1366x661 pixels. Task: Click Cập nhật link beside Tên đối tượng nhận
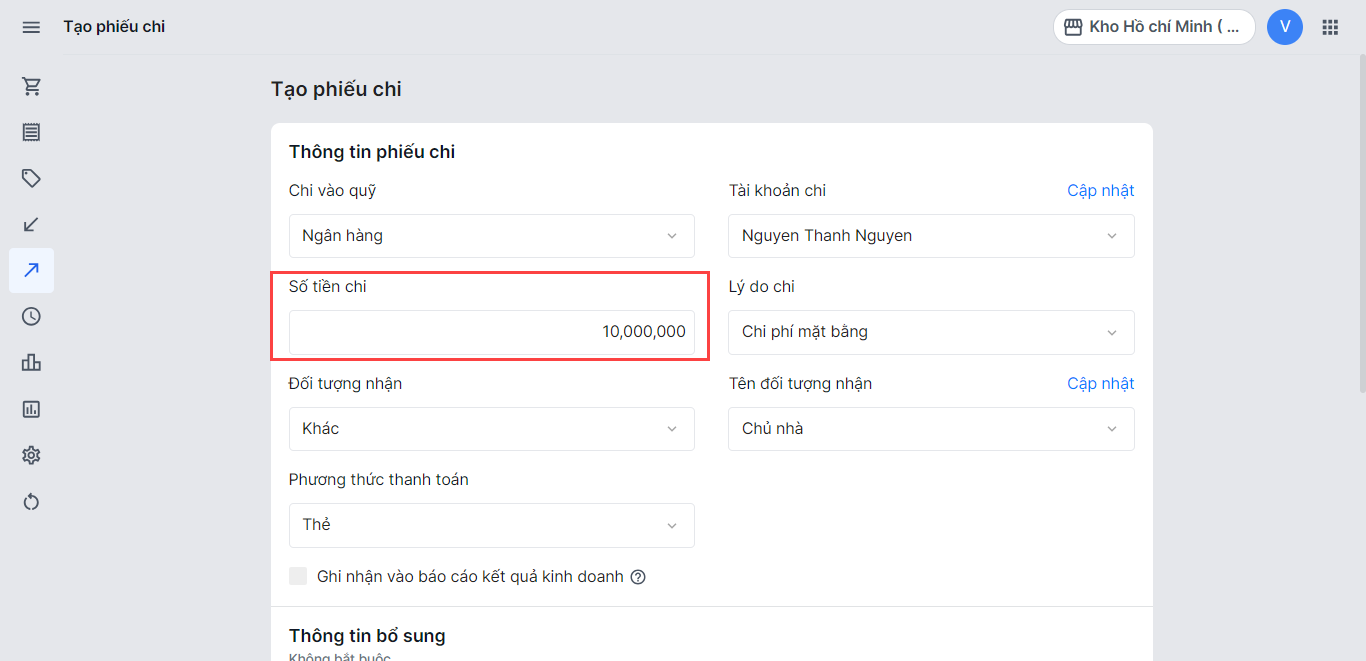coord(1100,383)
